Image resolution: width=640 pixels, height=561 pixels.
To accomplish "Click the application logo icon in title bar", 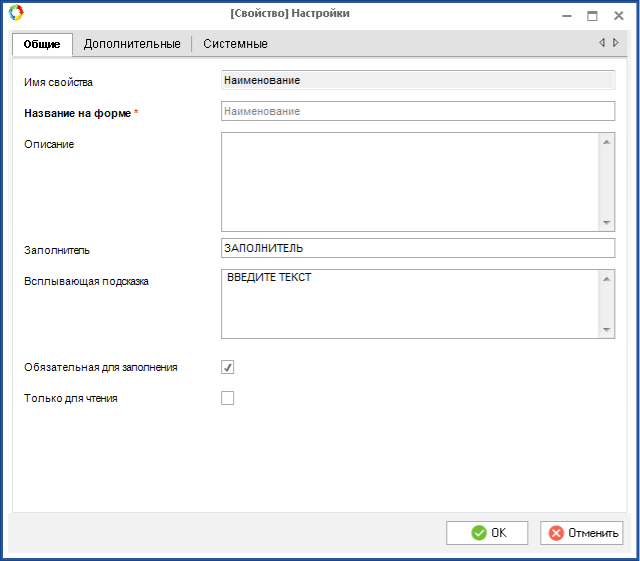I will pyautogui.click(x=15, y=14).
